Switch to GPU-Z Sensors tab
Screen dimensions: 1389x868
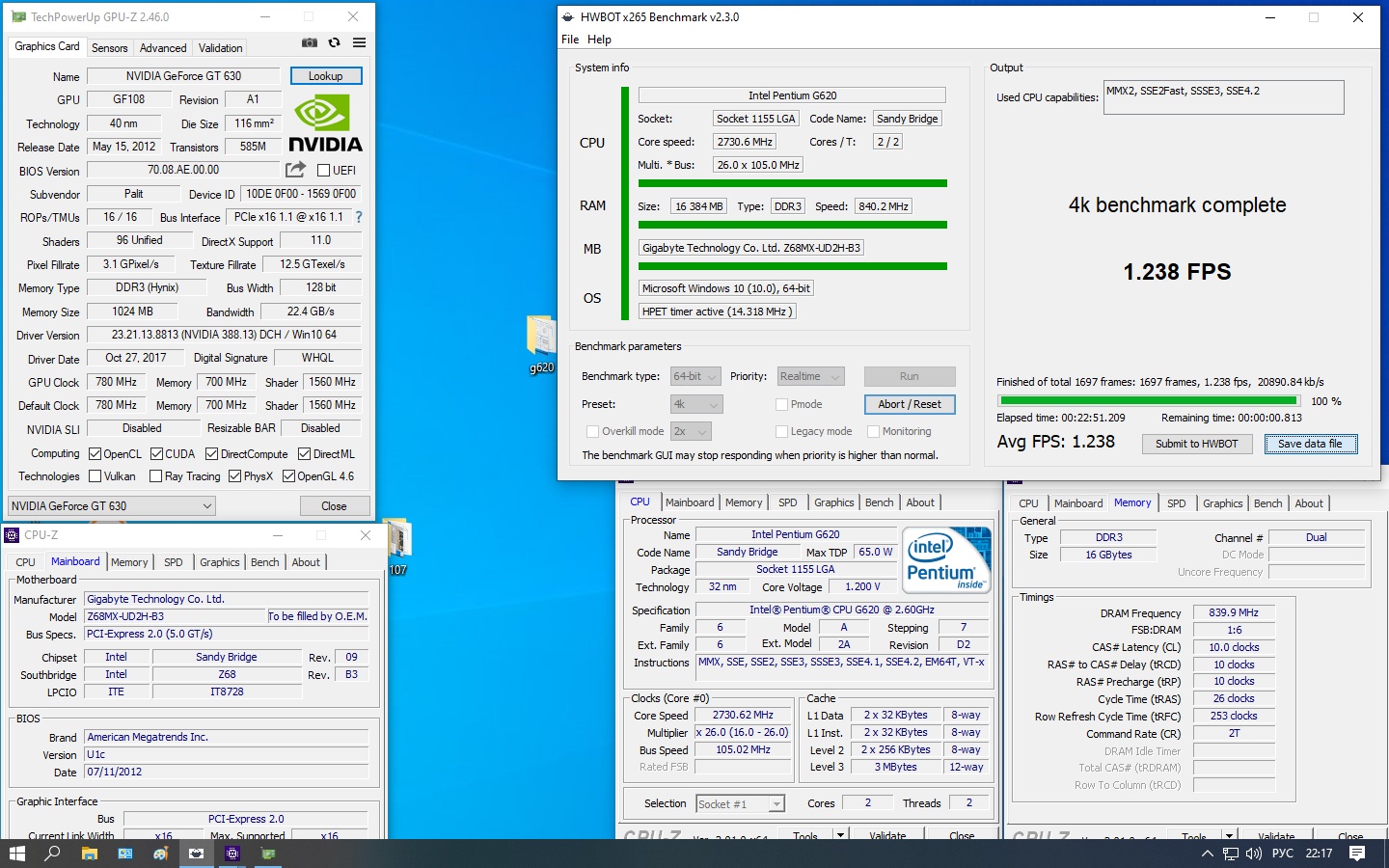109,48
